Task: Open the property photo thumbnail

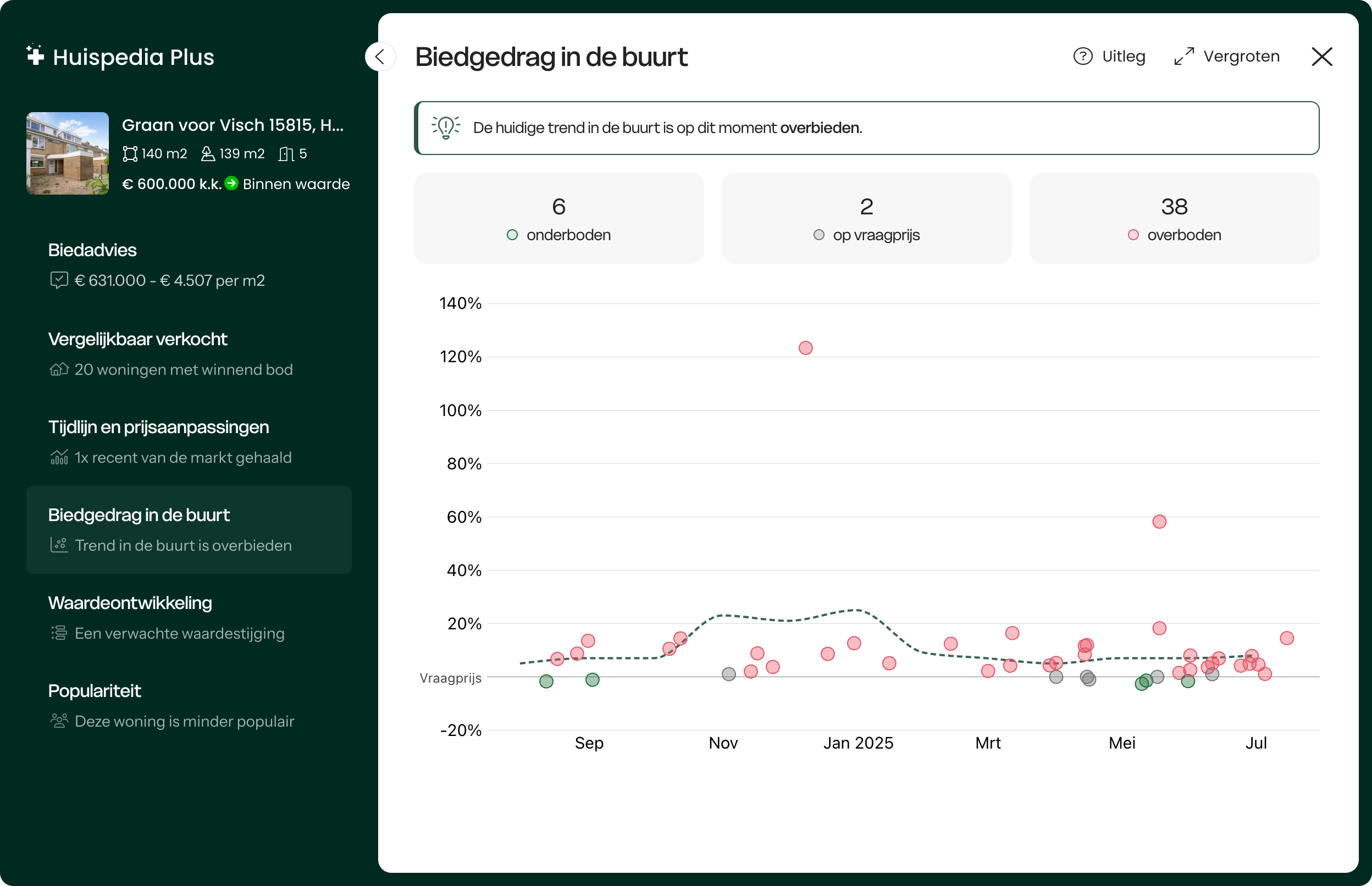Action: point(67,153)
